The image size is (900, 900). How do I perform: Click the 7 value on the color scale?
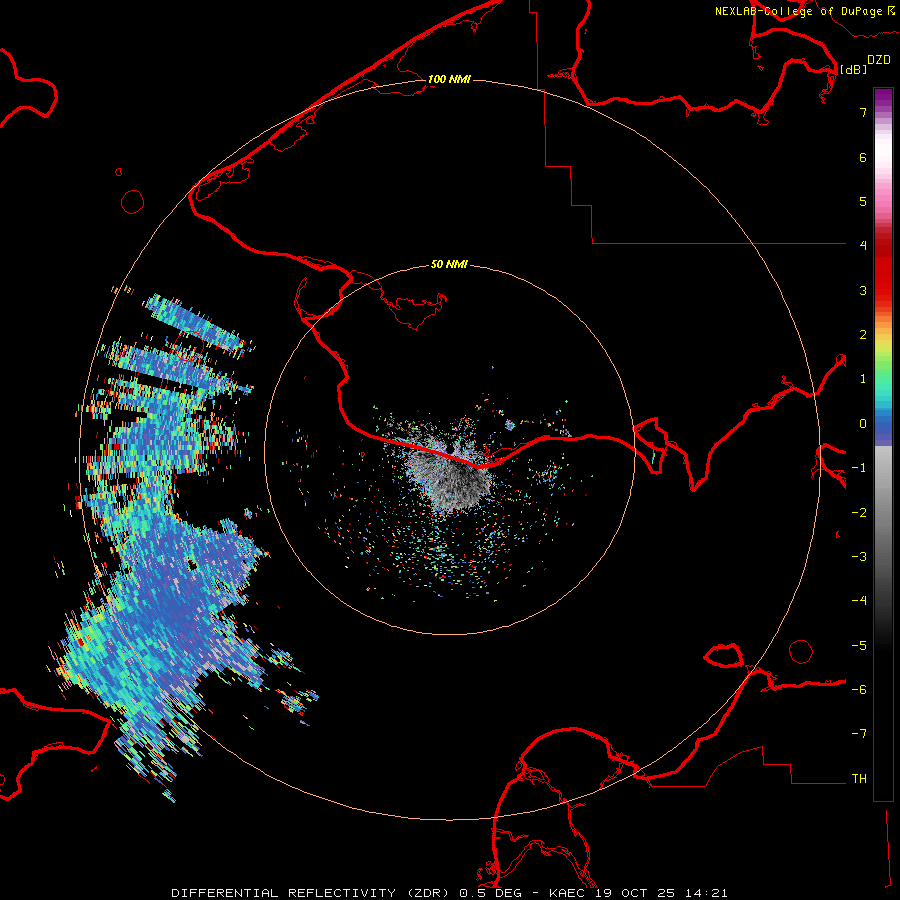863,112
